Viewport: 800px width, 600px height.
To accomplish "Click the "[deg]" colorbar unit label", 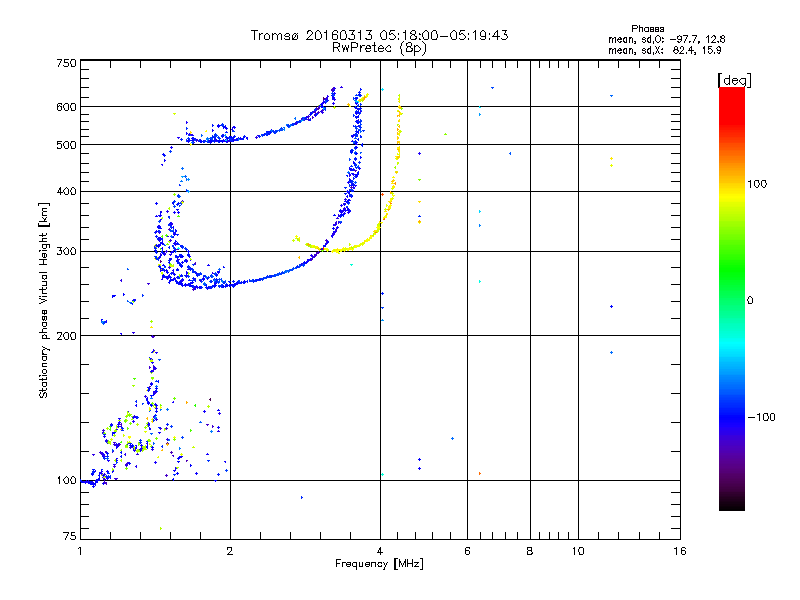I will (x=734, y=80).
